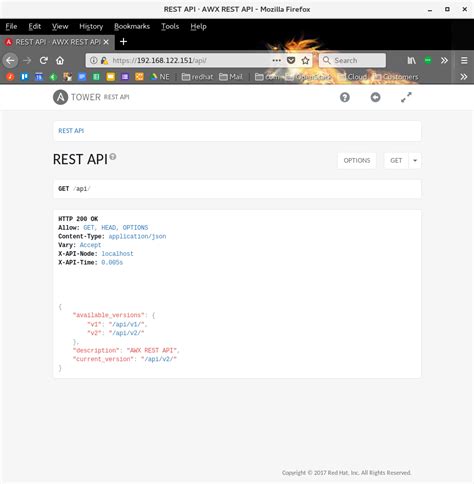Click the Tower back arrow circle icon

point(375,97)
